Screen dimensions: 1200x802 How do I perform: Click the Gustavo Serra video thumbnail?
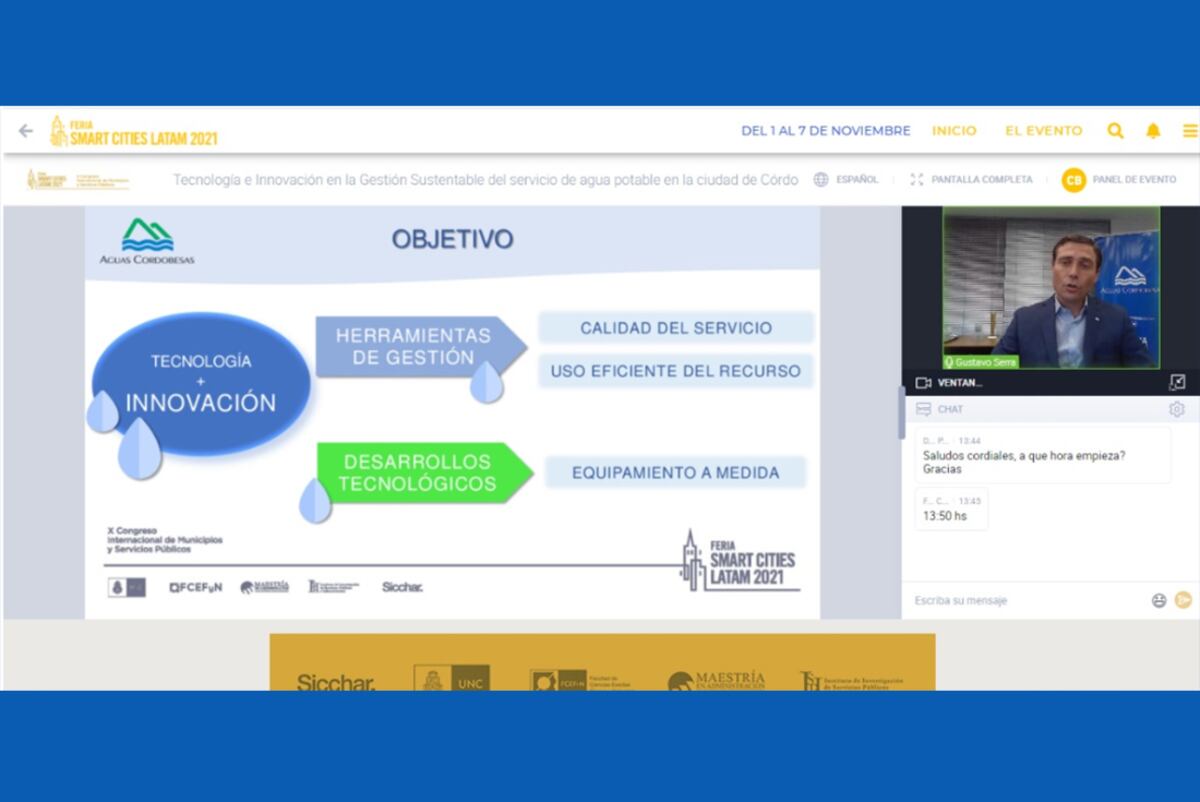point(1051,288)
